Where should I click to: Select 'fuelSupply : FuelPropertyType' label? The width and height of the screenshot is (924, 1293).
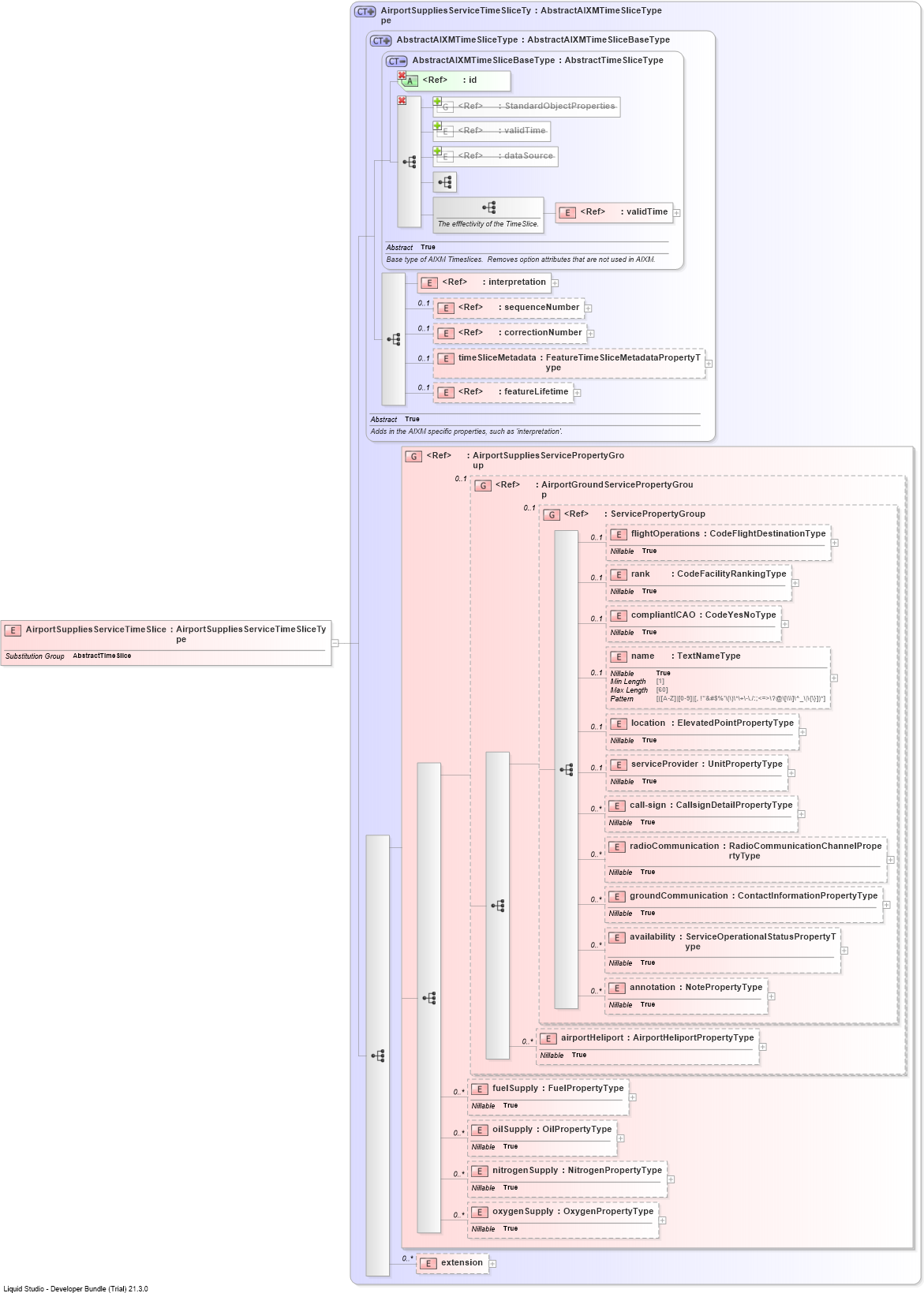[x=558, y=1089]
